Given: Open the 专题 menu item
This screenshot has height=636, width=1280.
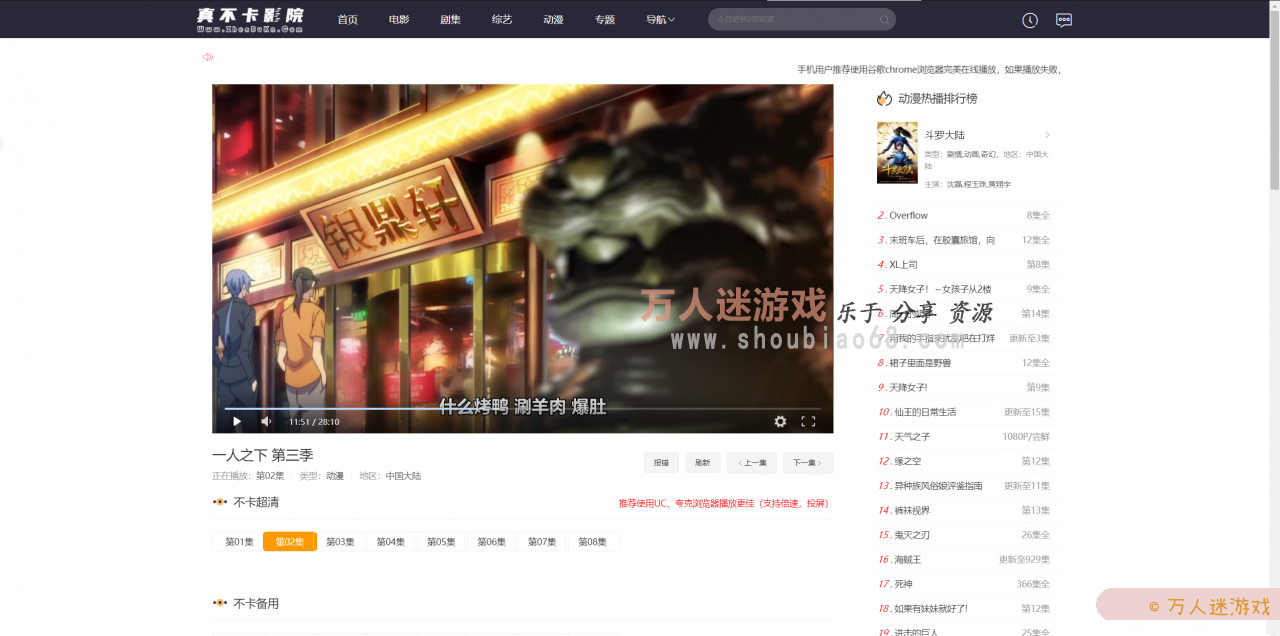Looking at the screenshot, I should pyautogui.click(x=605, y=20).
